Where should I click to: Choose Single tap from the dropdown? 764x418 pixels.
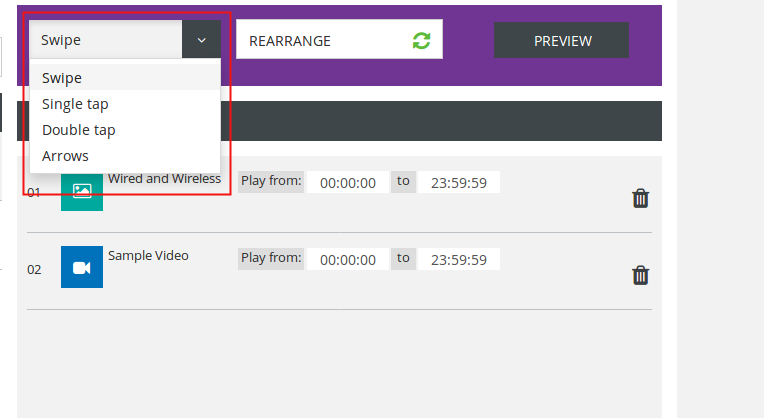click(x=125, y=104)
